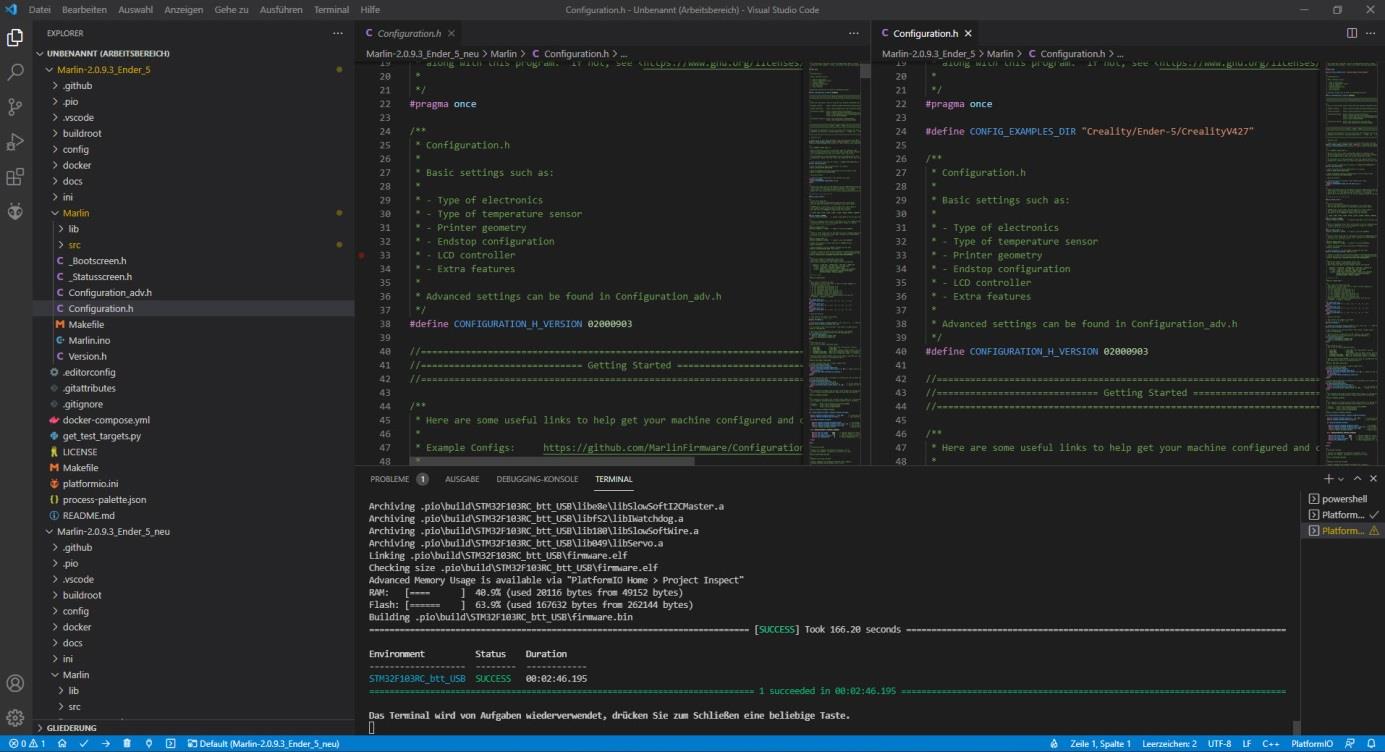Open the Datei menu
The width and height of the screenshot is (1385, 752).
(x=39, y=10)
